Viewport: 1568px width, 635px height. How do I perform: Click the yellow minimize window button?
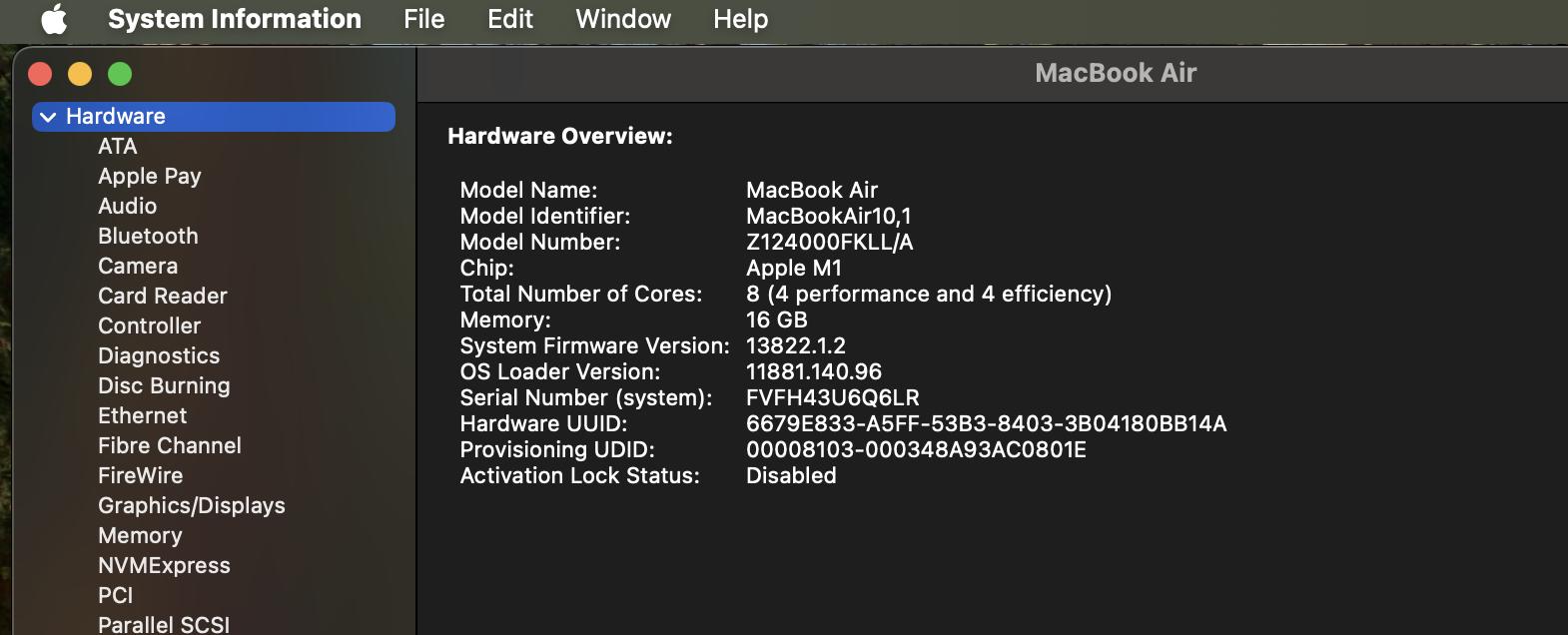(x=80, y=74)
